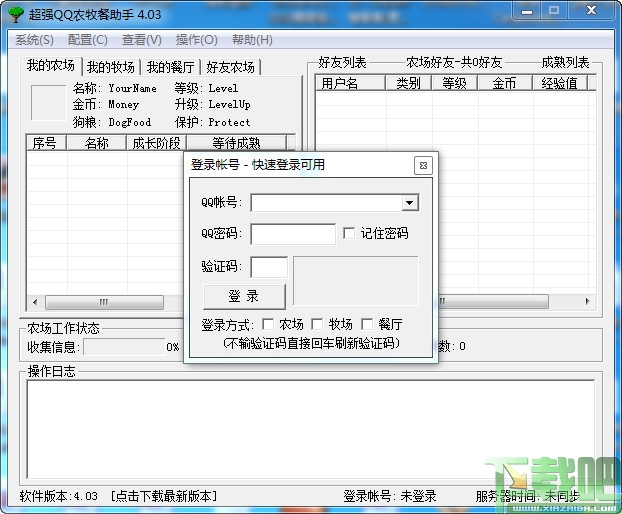Click the Protect value text

pyautogui.click(x=230, y=122)
